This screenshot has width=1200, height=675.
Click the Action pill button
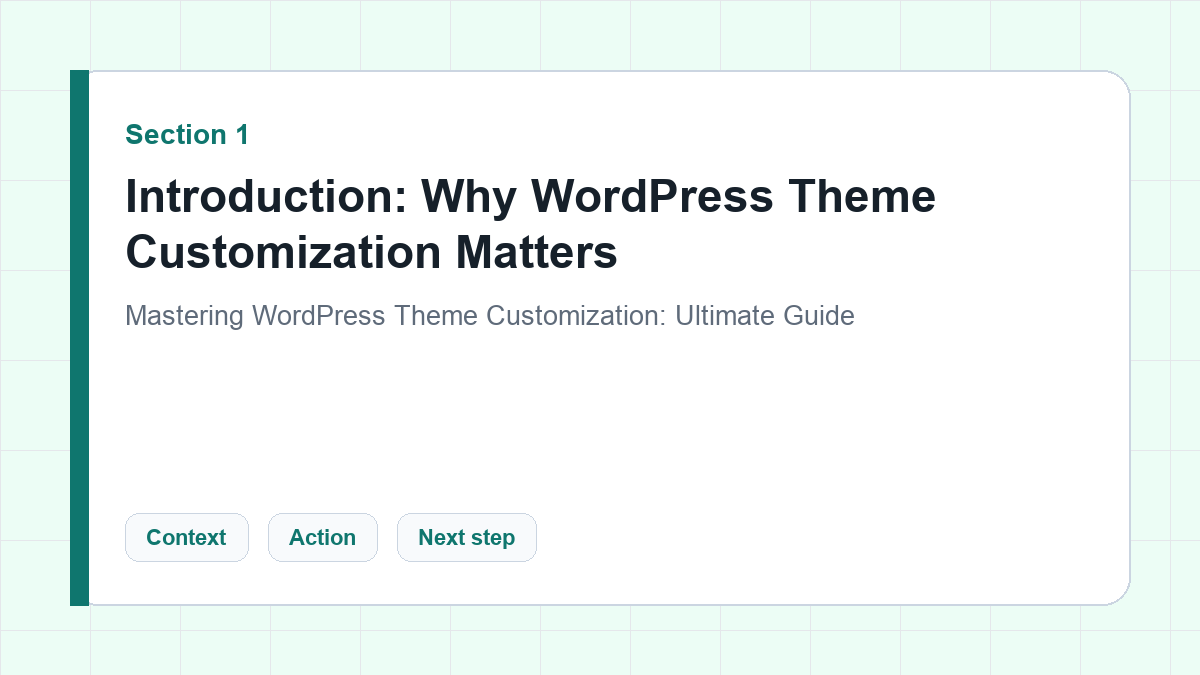pos(322,537)
